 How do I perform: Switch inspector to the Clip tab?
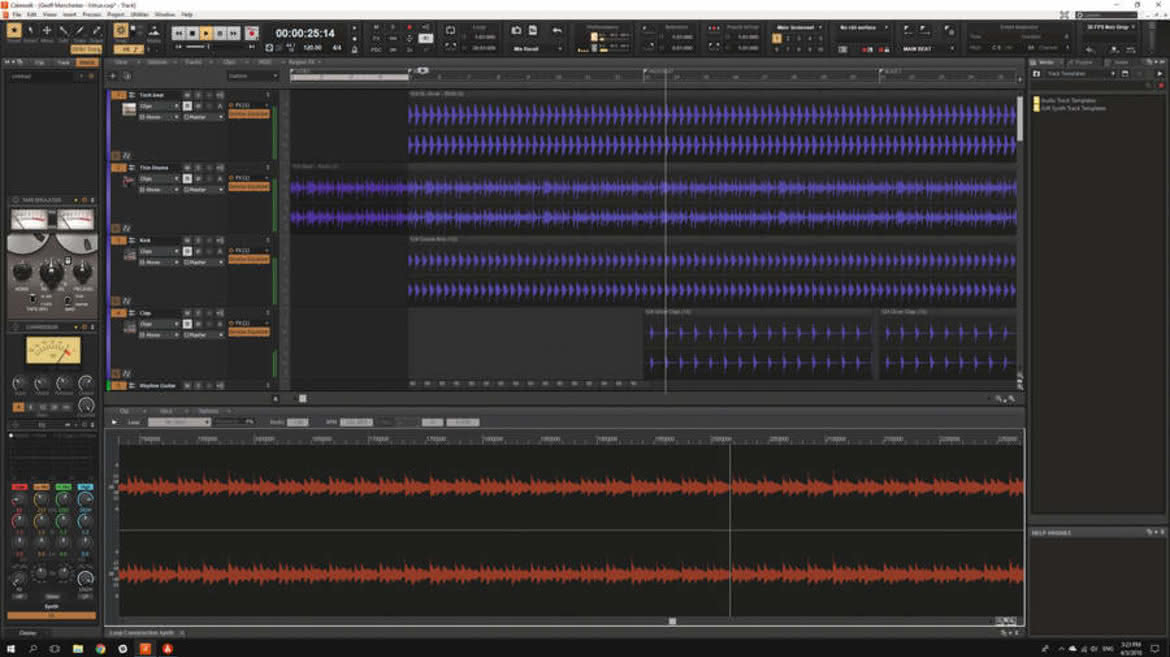click(40, 63)
